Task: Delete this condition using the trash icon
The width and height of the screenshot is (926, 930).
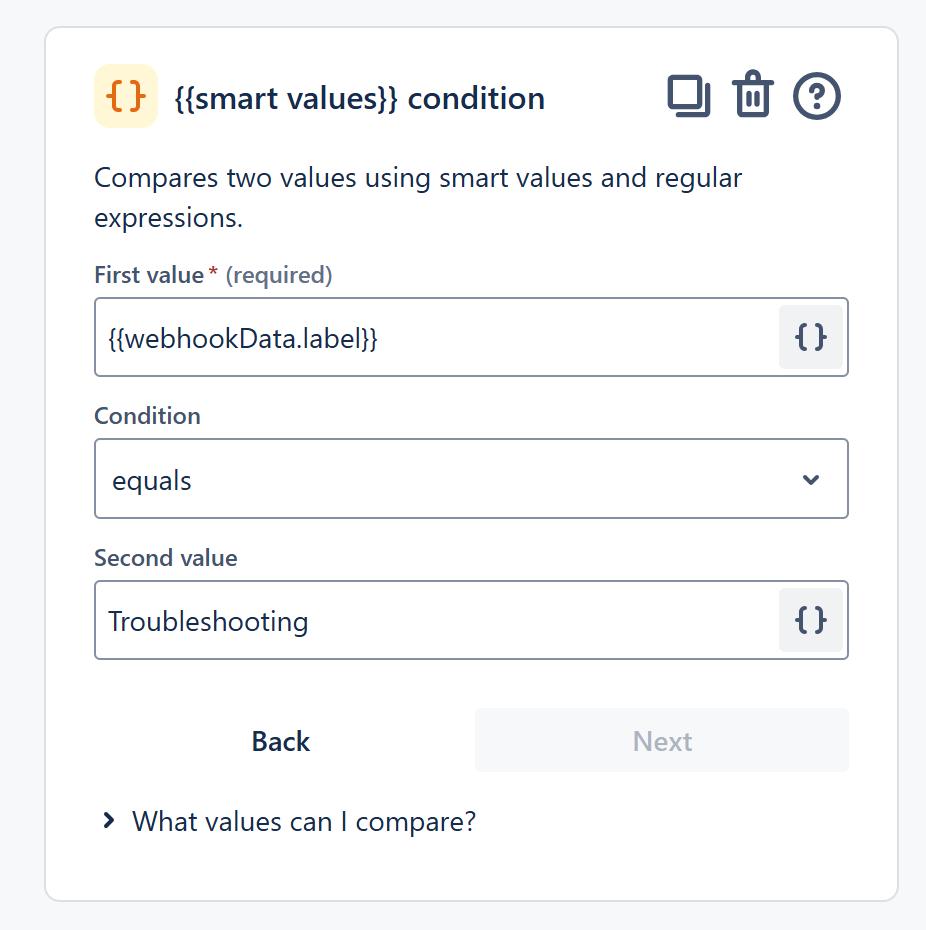Action: click(x=753, y=95)
